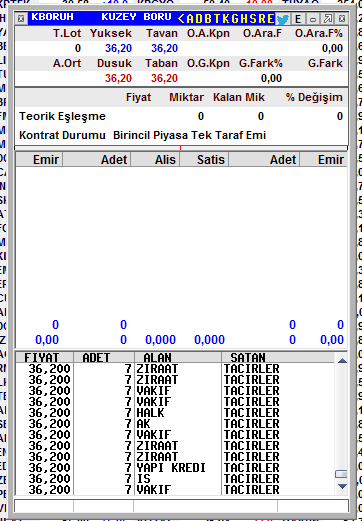Click the red 36,20 value under Taban
This screenshot has width=362, height=521.
[x=164, y=78]
